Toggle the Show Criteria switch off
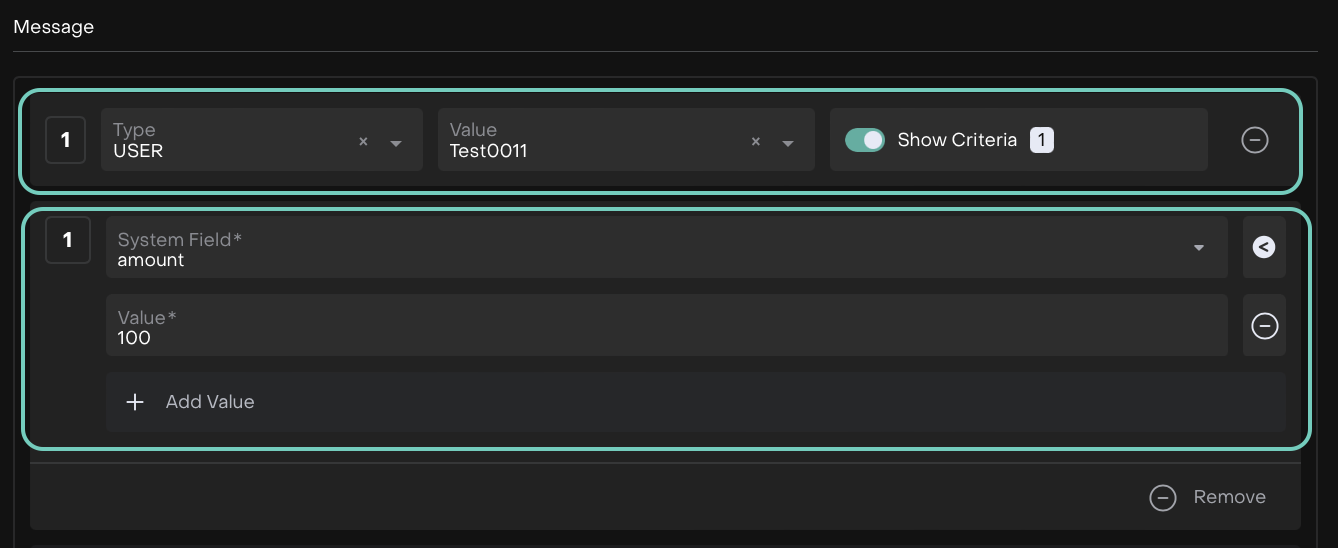Screen dimensions: 1338x548 865,140
